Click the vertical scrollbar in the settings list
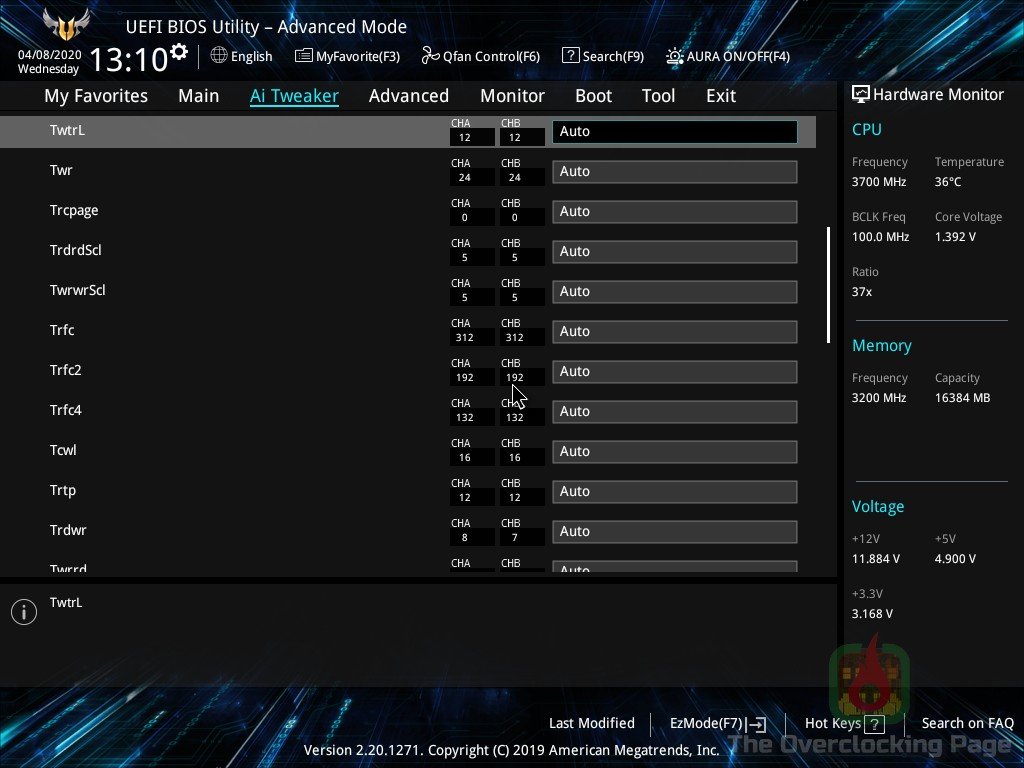Screen dimensions: 1024x768 point(828,285)
